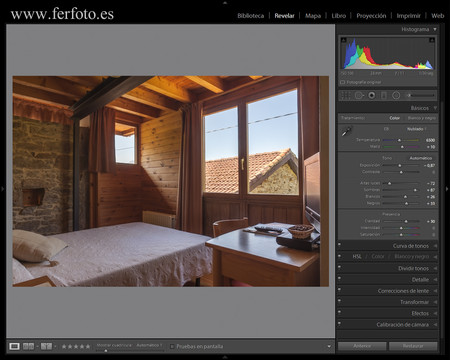Toggle Fotografía original checkbox under histogram
This screenshot has height=360, width=450.
pos(342,82)
